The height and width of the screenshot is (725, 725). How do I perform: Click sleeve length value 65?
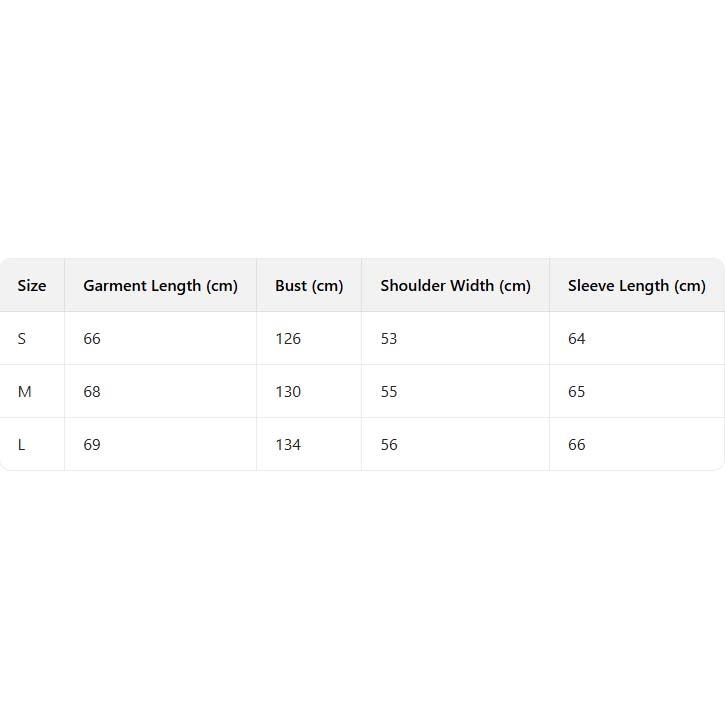pos(577,392)
